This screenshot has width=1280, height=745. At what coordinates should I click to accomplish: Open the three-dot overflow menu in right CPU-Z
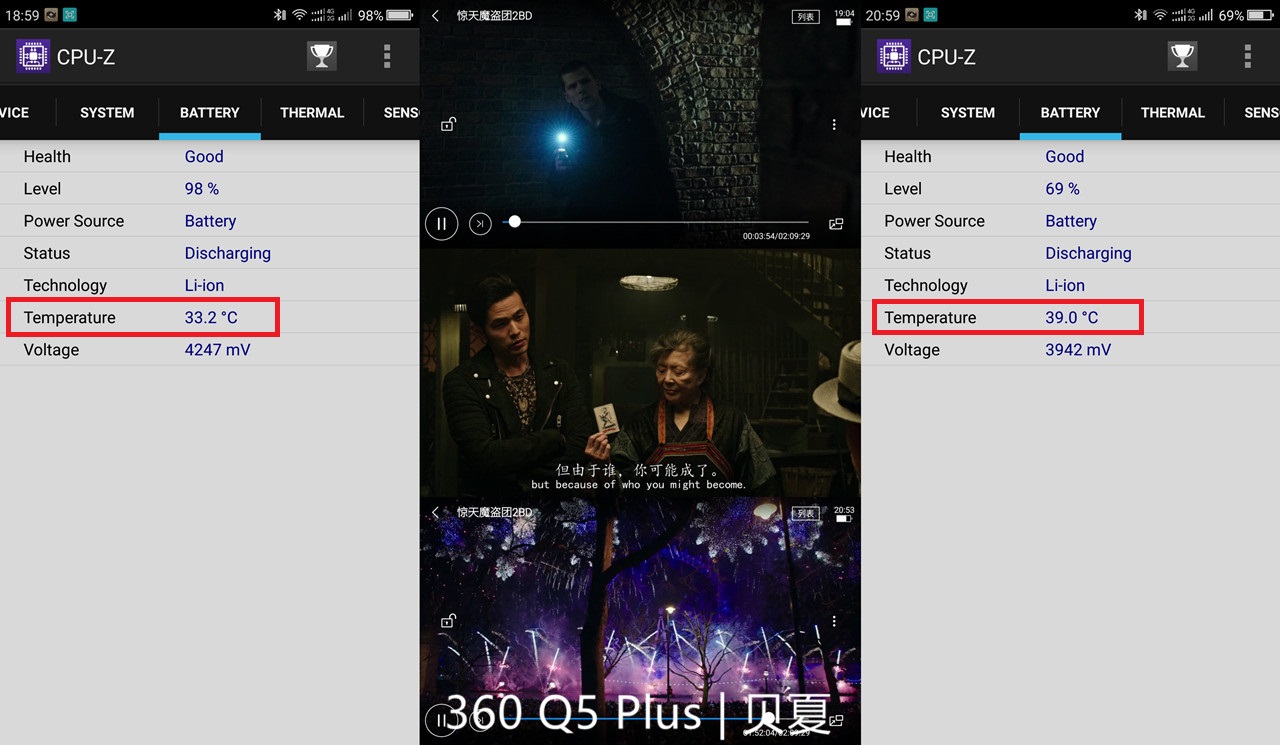tap(1248, 56)
